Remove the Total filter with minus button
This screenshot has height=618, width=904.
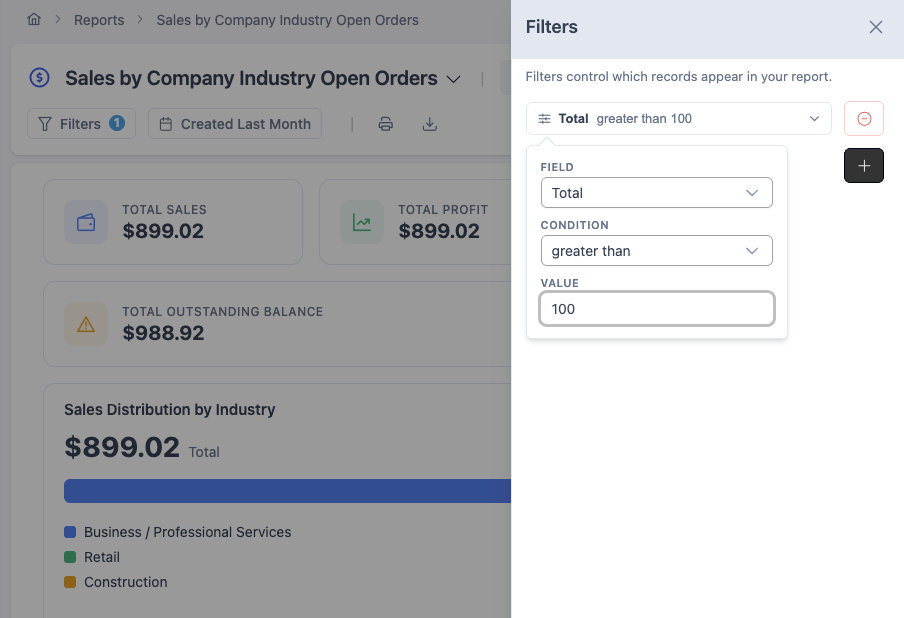[864, 119]
